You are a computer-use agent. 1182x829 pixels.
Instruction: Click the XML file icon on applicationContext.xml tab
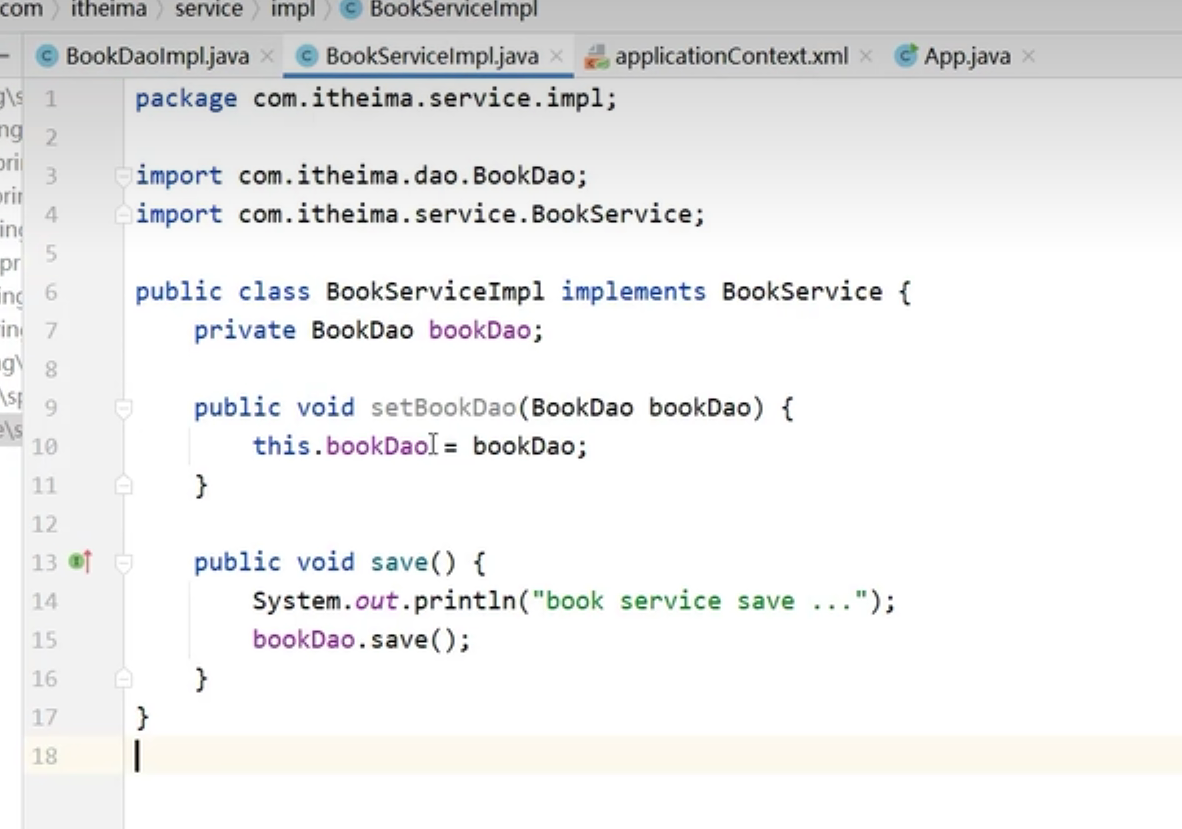coord(596,57)
